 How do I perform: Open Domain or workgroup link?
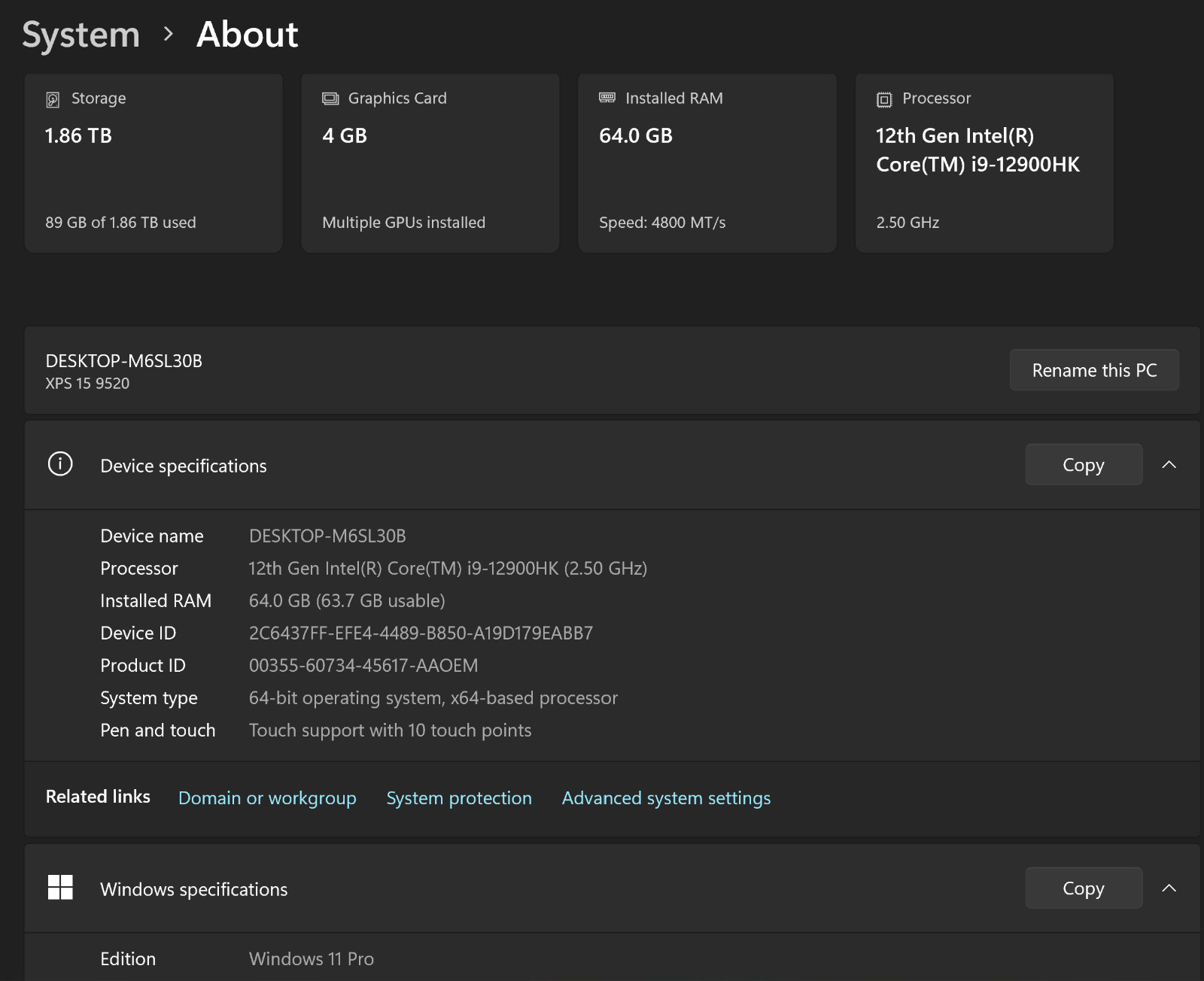click(267, 797)
